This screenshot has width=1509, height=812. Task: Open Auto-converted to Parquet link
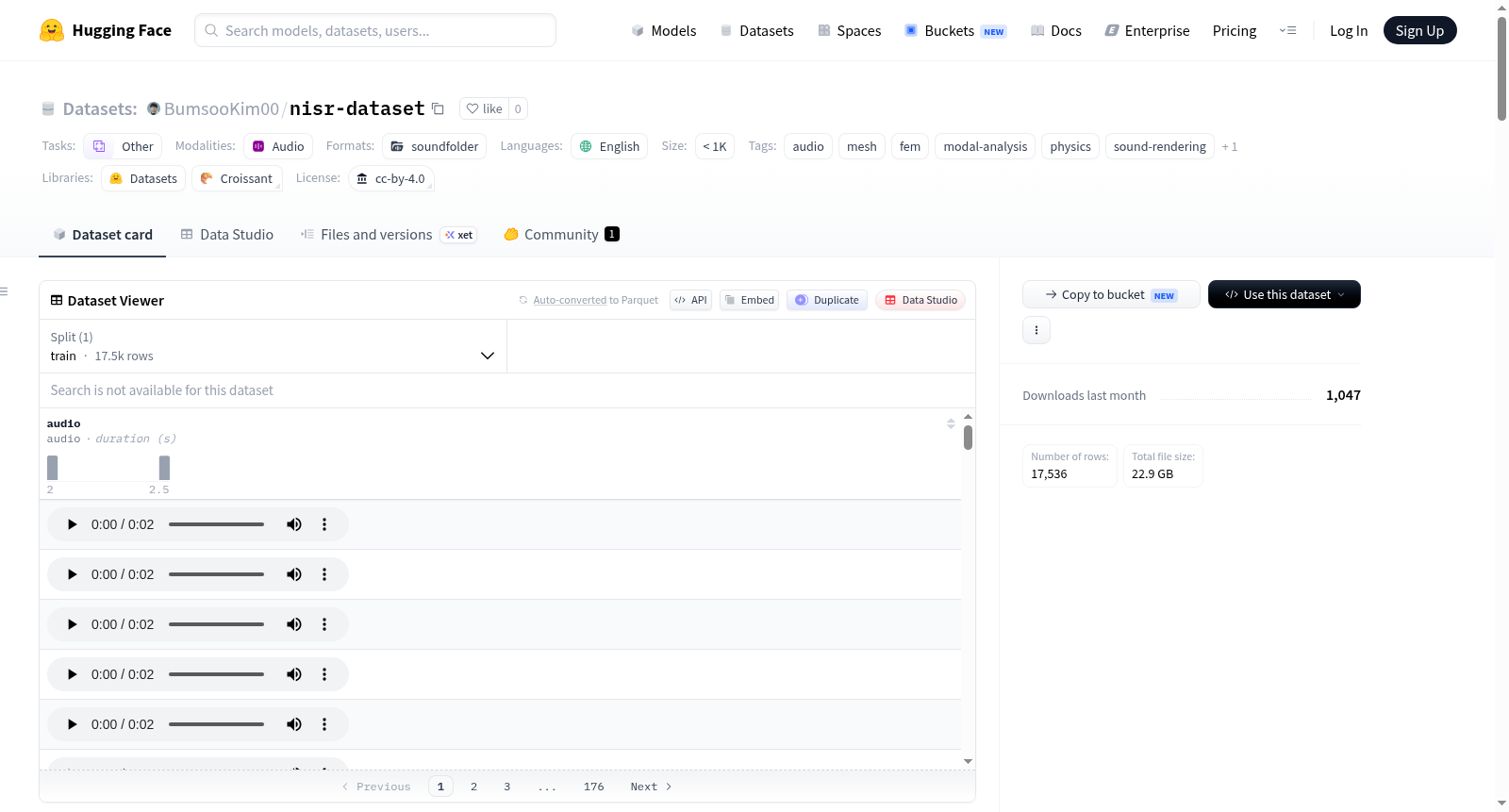coord(570,300)
